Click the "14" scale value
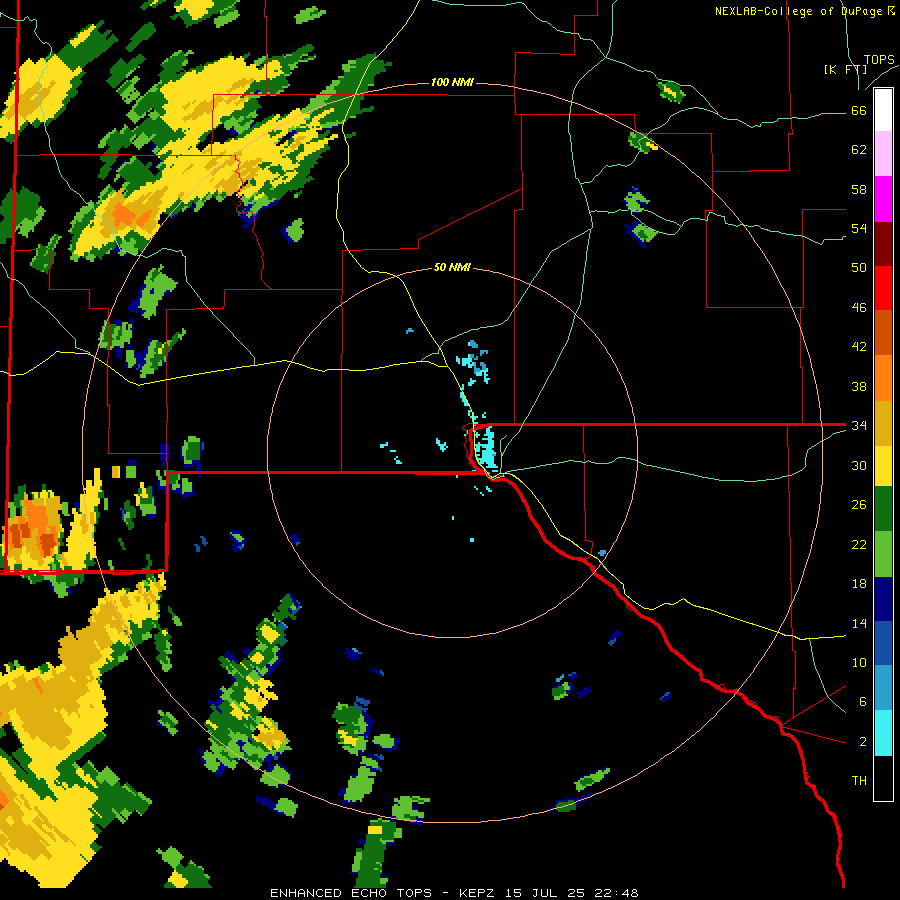 click(859, 623)
